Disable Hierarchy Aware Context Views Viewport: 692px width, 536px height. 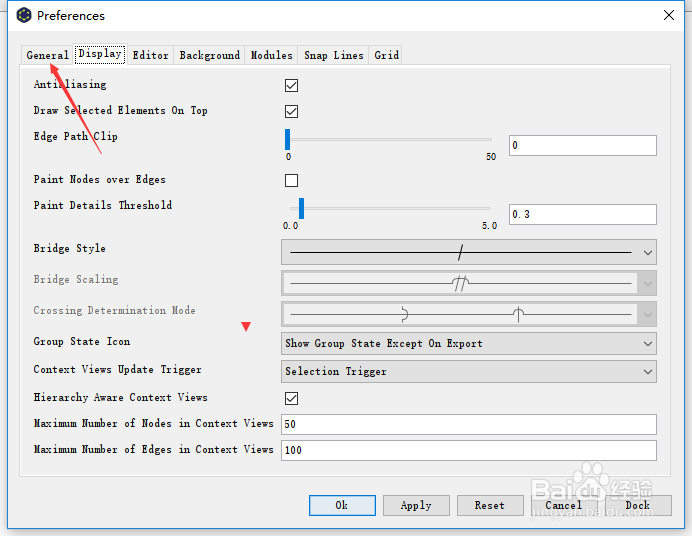pos(291,398)
